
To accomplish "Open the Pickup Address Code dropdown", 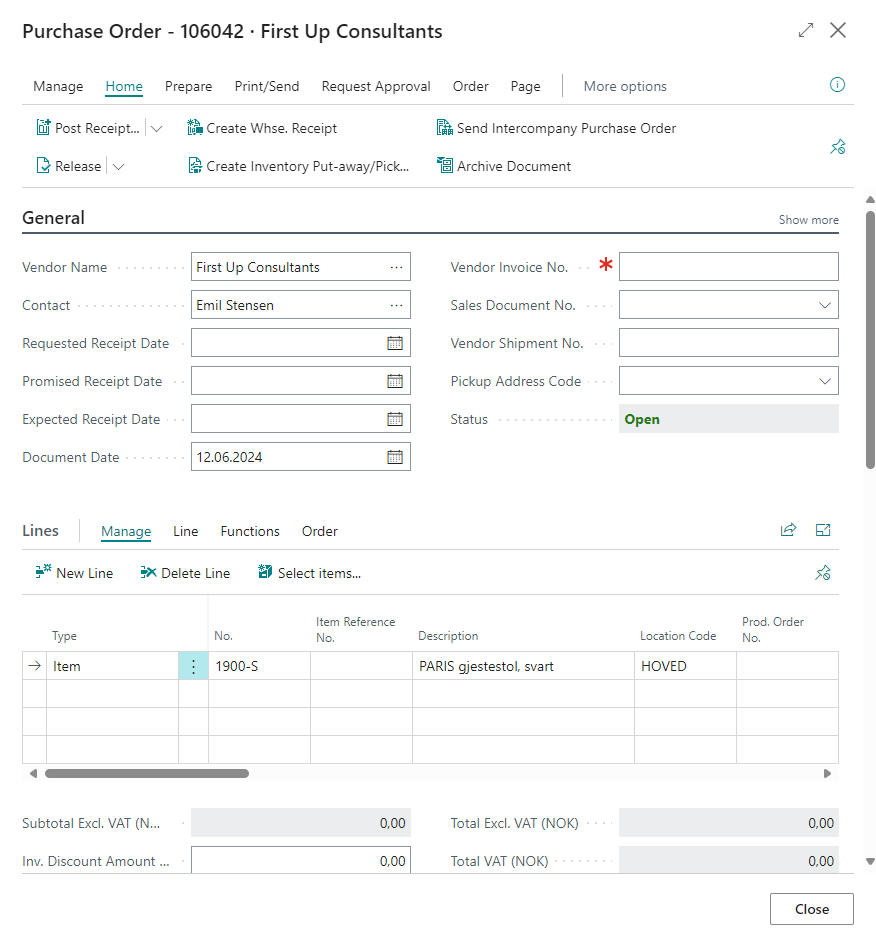I will tap(825, 381).
